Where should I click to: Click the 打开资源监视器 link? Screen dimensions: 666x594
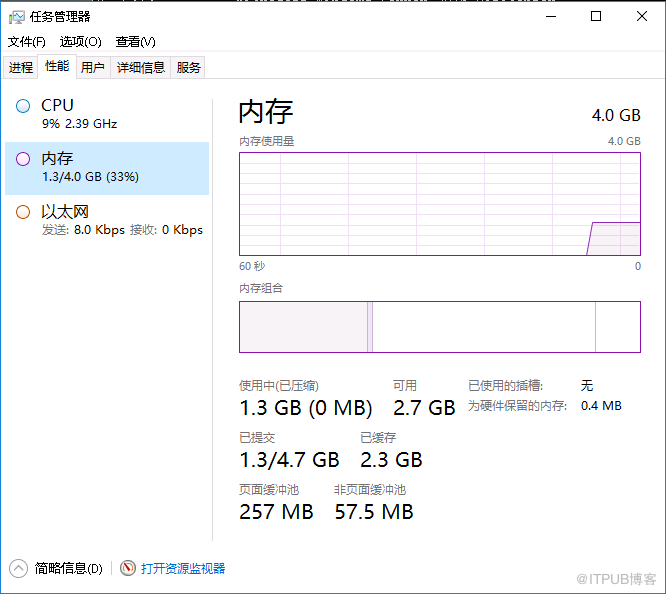(183, 568)
